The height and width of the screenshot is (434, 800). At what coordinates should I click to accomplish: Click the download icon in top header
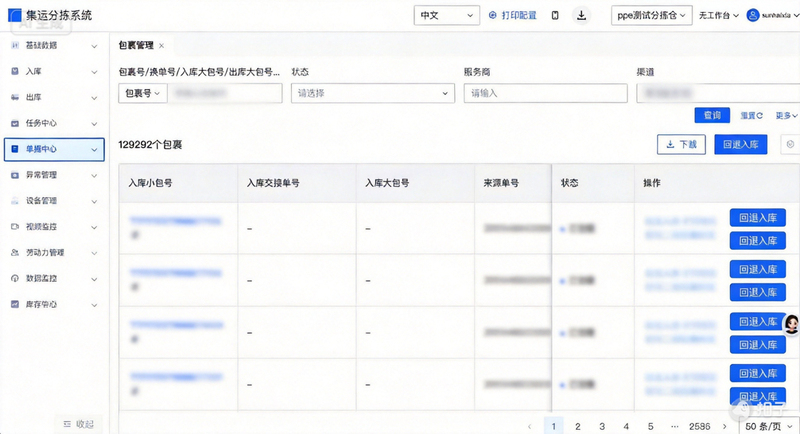click(581, 15)
